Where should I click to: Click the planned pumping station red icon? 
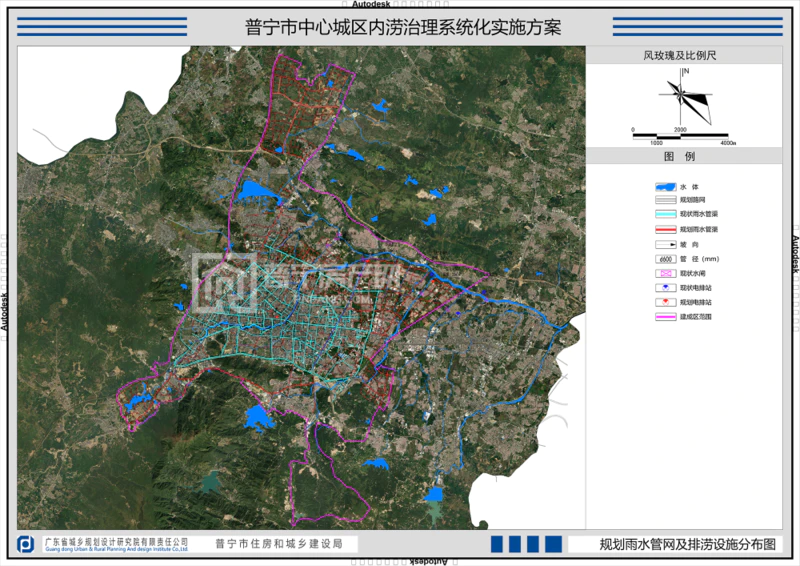click(665, 301)
